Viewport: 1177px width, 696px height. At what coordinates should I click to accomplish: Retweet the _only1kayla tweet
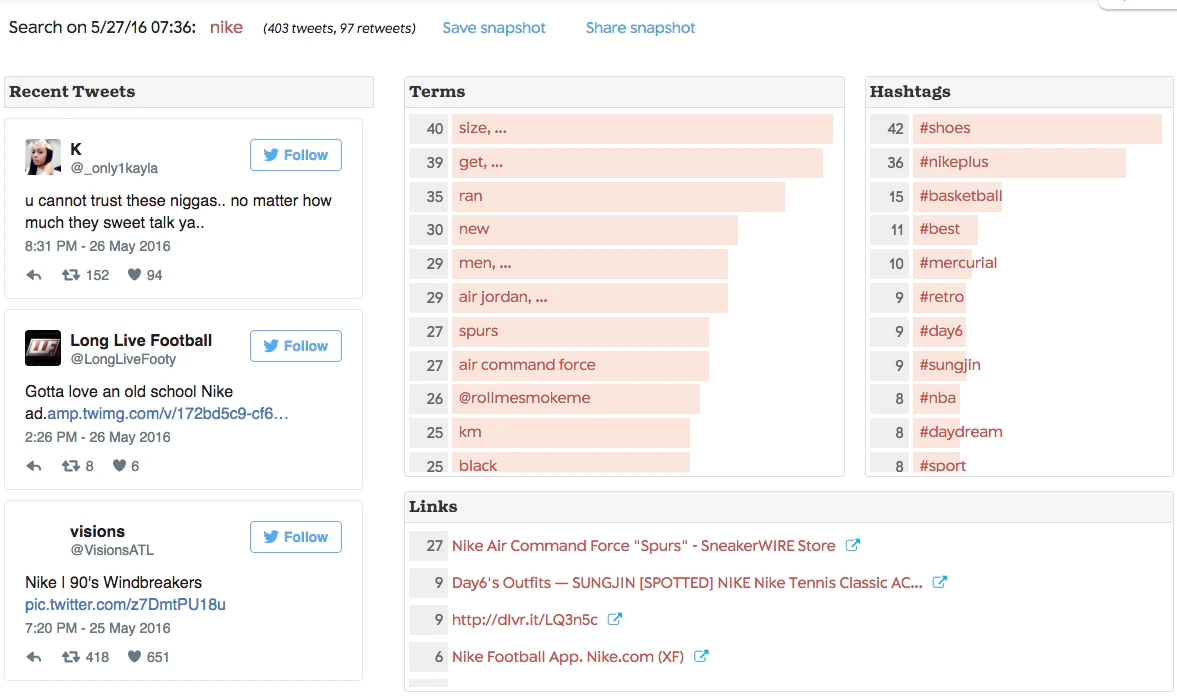pos(71,276)
